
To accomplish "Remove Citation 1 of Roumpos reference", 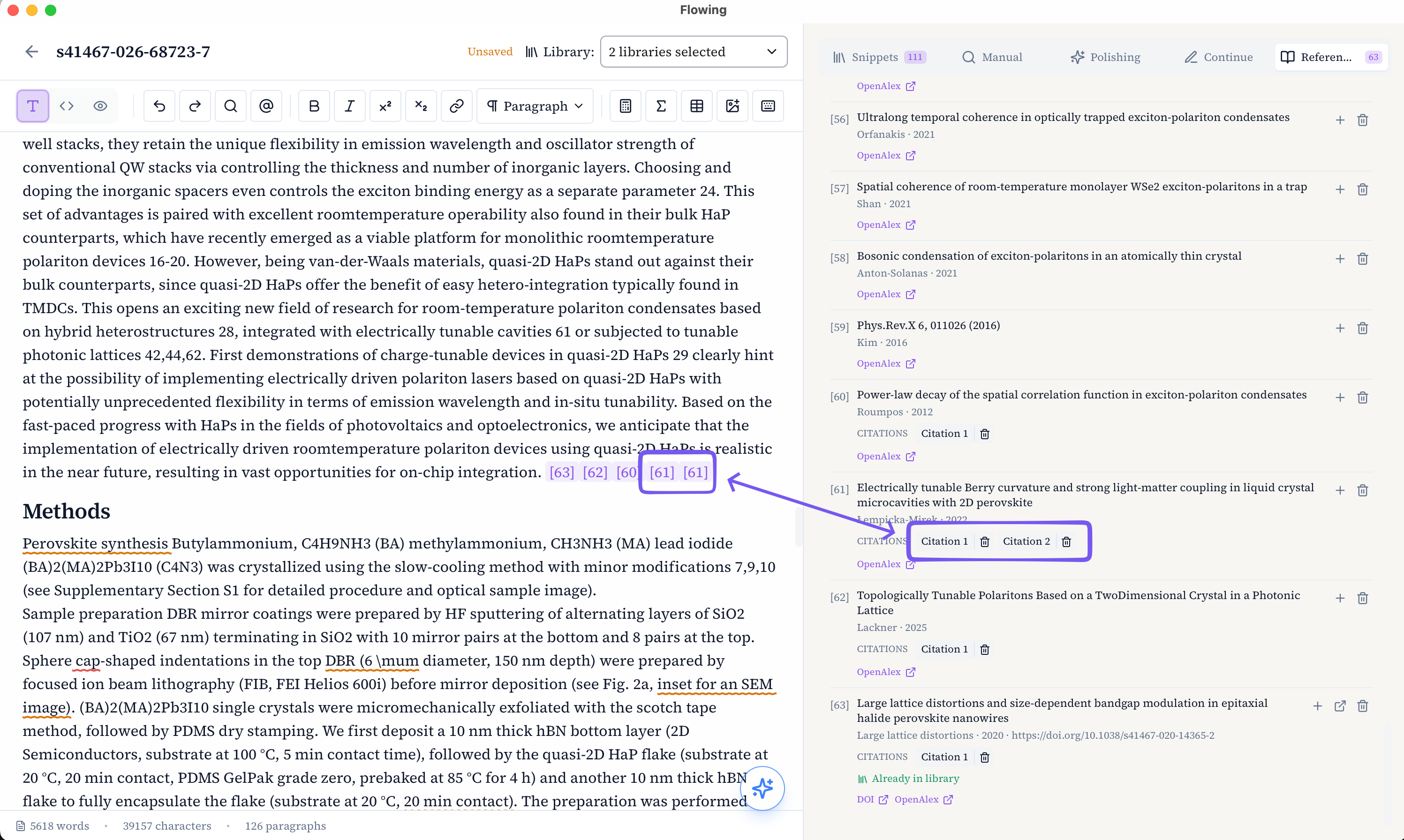I will pos(985,434).
